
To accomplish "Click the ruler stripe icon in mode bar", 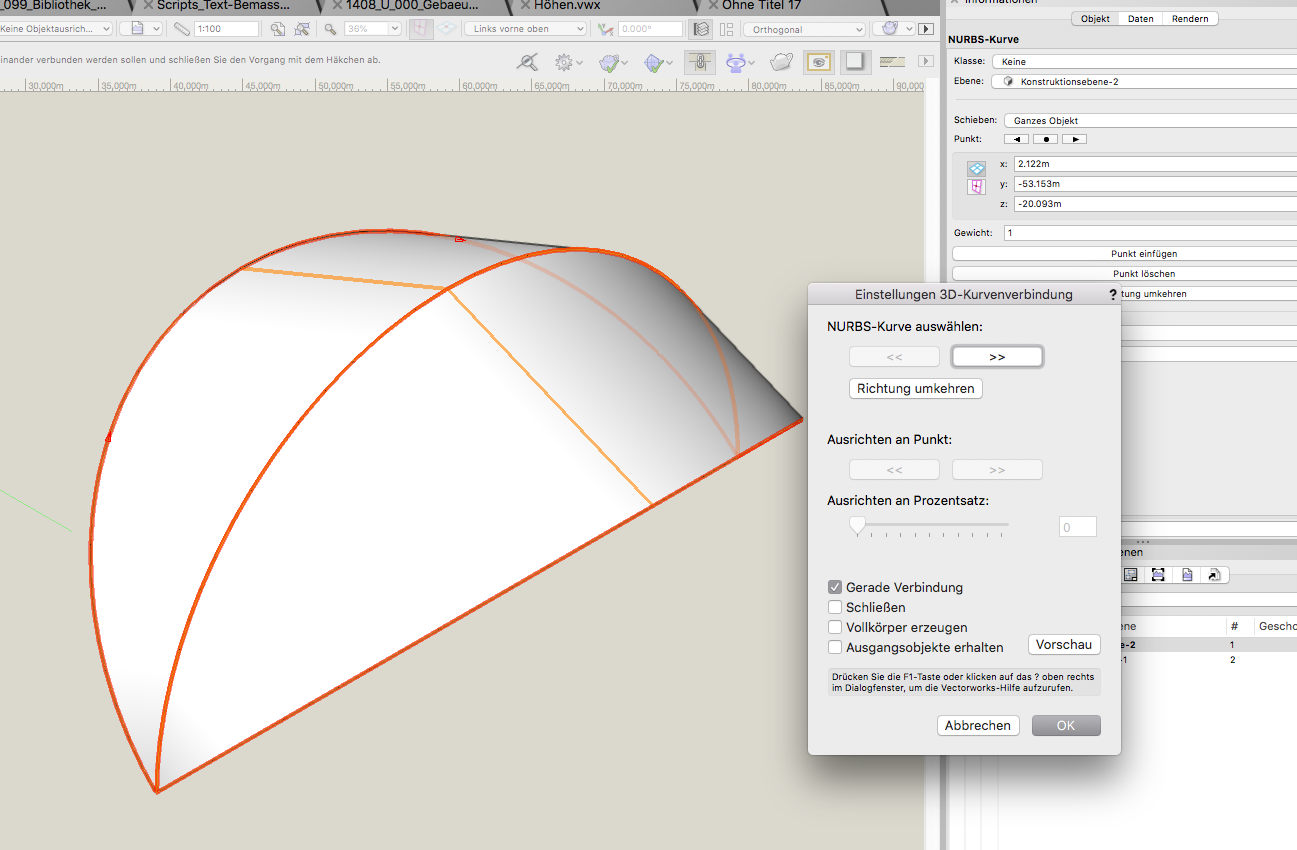I will (x=892, y=62).
